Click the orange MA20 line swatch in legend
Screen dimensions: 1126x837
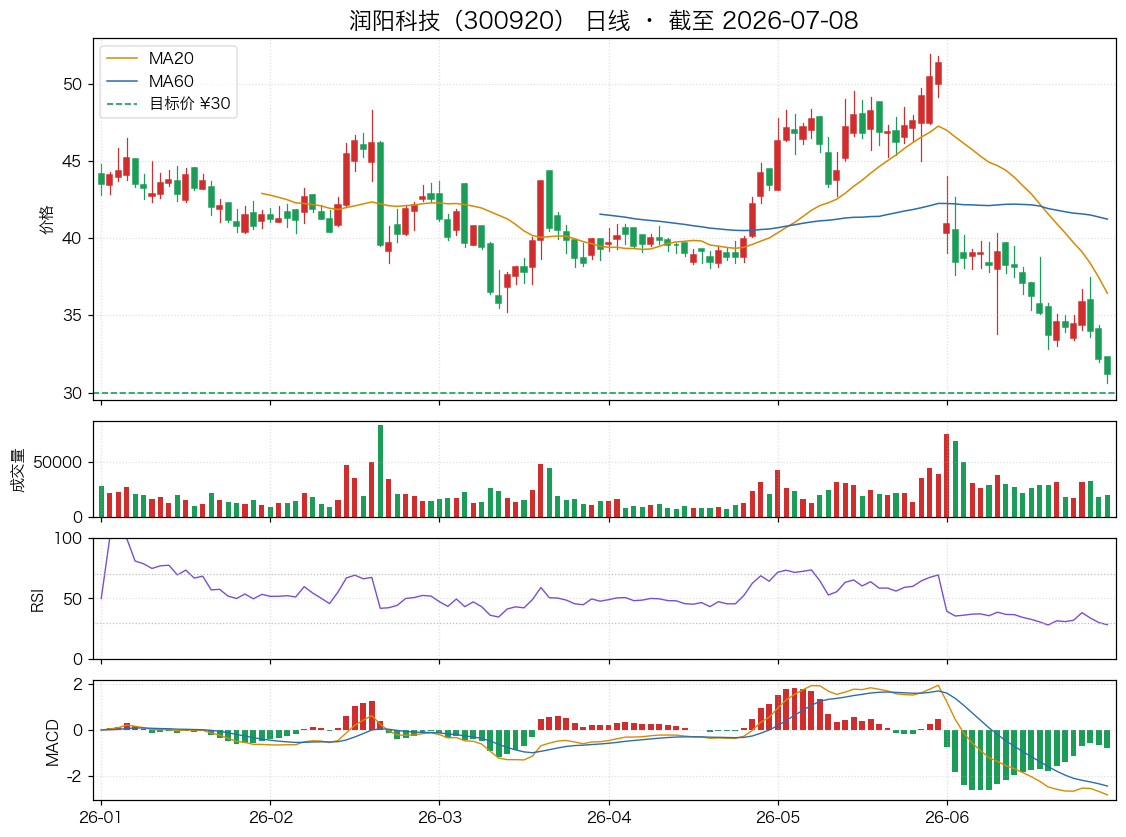(x=122, y=58)
